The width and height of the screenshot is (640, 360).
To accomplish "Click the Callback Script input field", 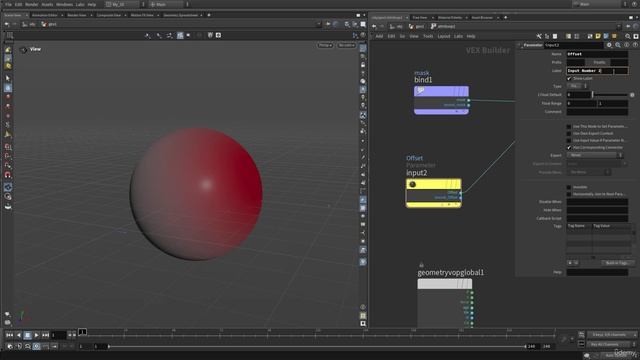I will point(597,218).
